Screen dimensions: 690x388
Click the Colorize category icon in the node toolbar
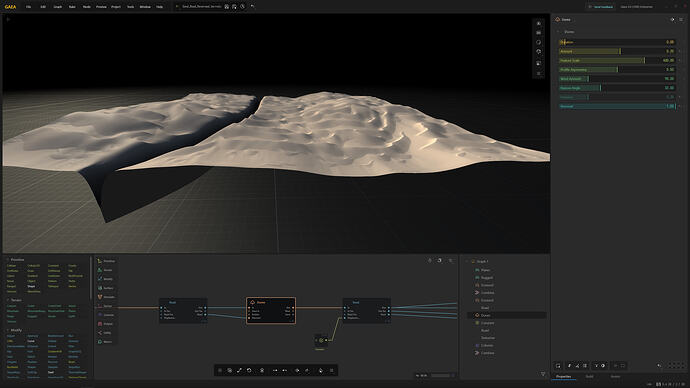[100, 315]
